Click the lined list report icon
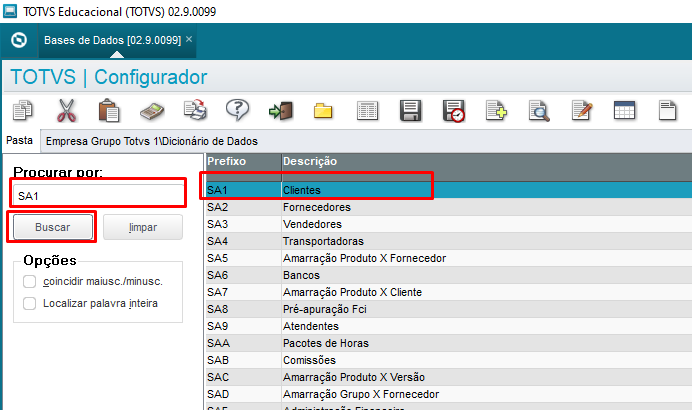Image resolution: width=692 pixels, height=410 pixels. (x=367, y=110)
